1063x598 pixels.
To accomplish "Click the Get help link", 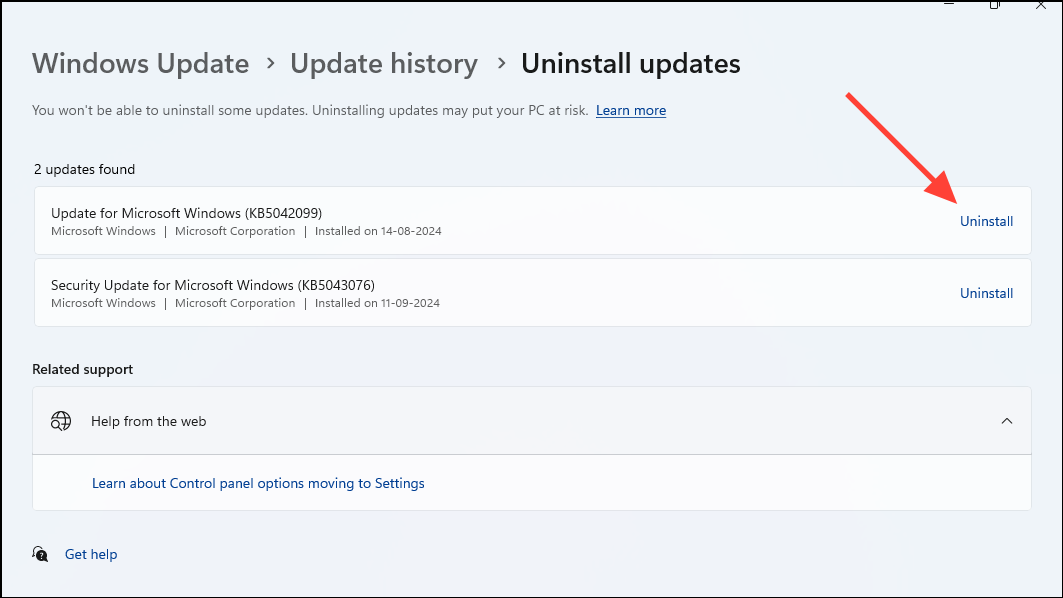I will [x=91, y=554].
